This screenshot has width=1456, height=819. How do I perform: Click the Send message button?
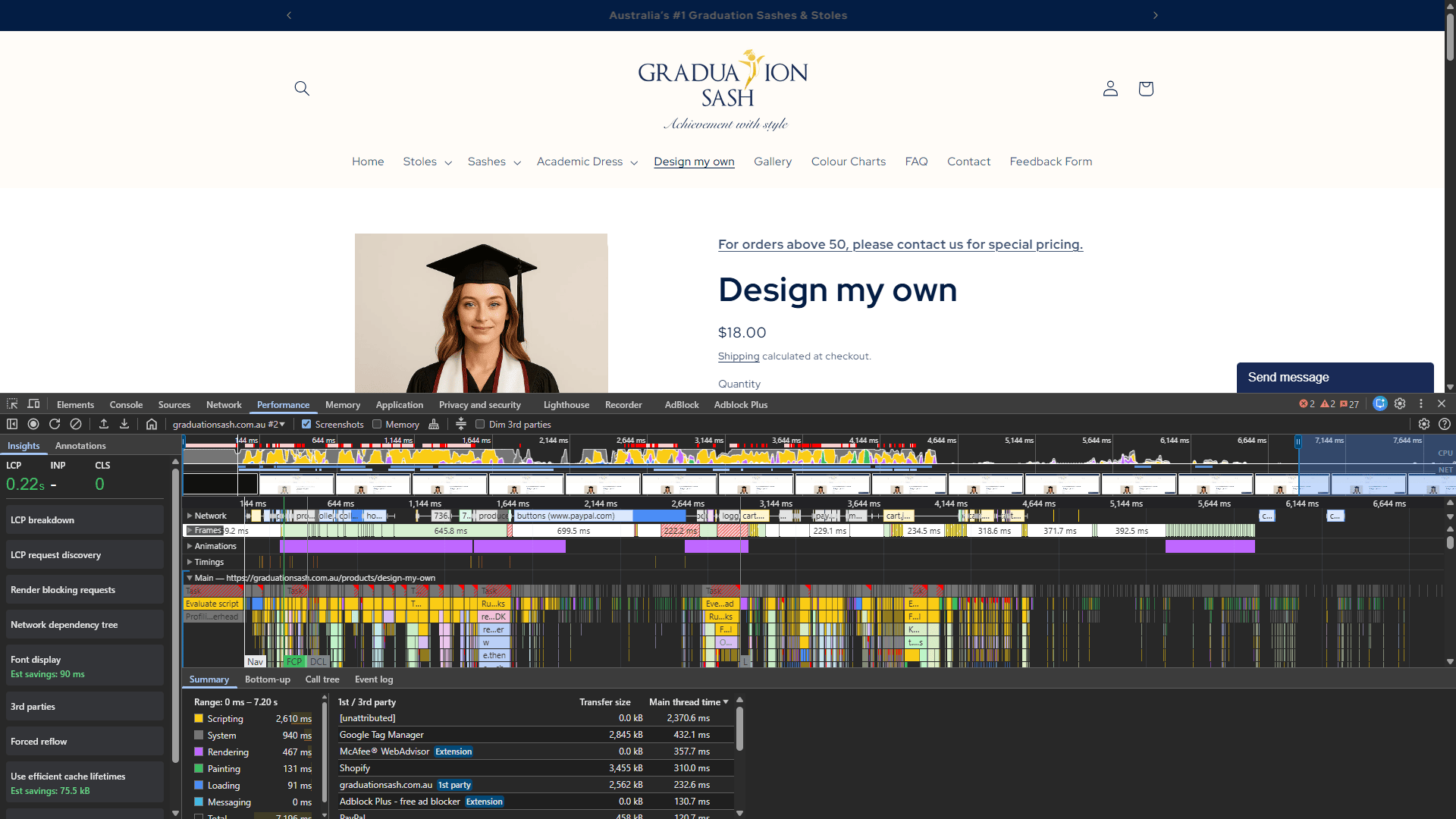click(1289, 377)
